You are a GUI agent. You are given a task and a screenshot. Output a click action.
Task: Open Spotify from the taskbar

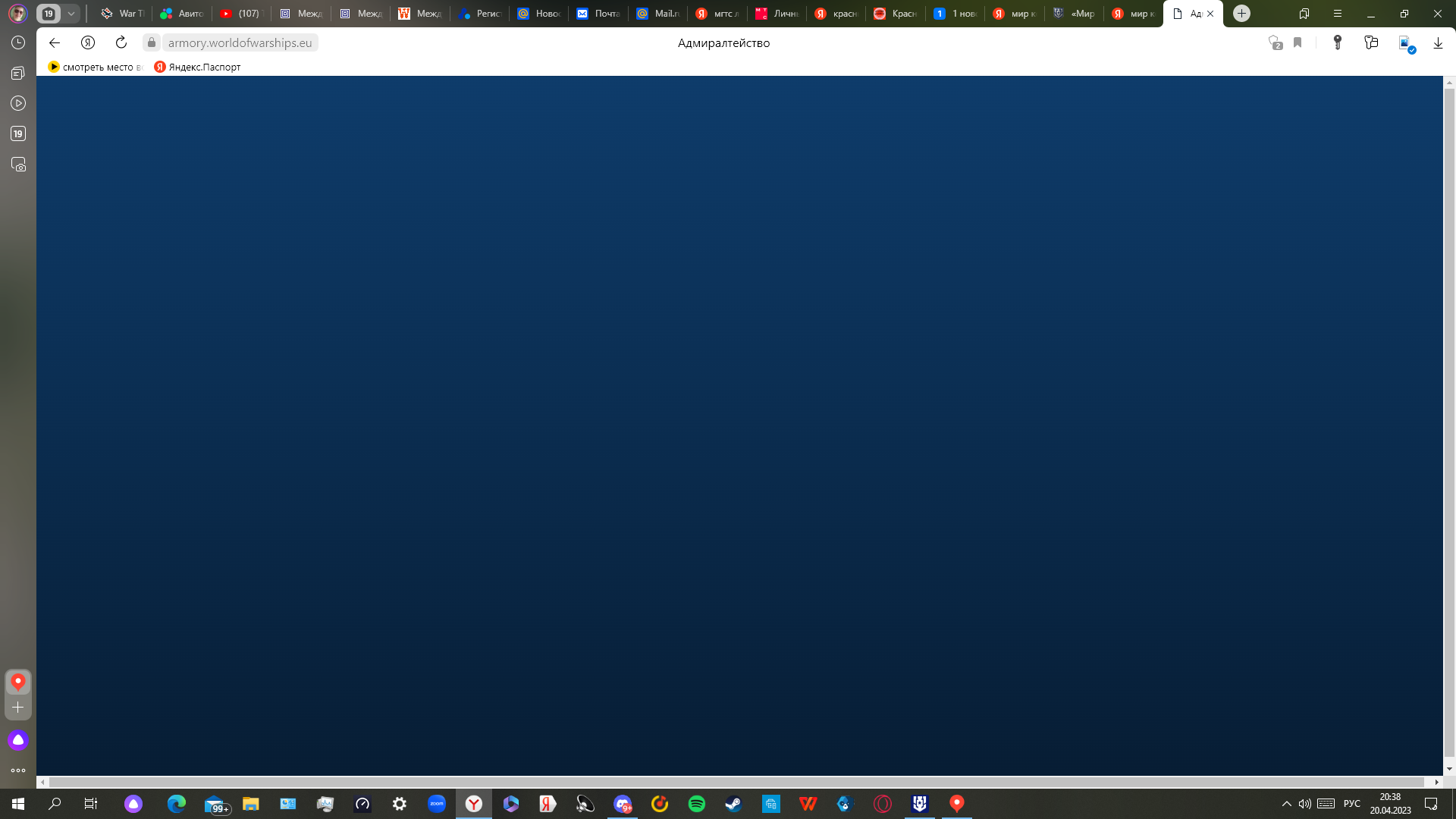click(696, 804)
